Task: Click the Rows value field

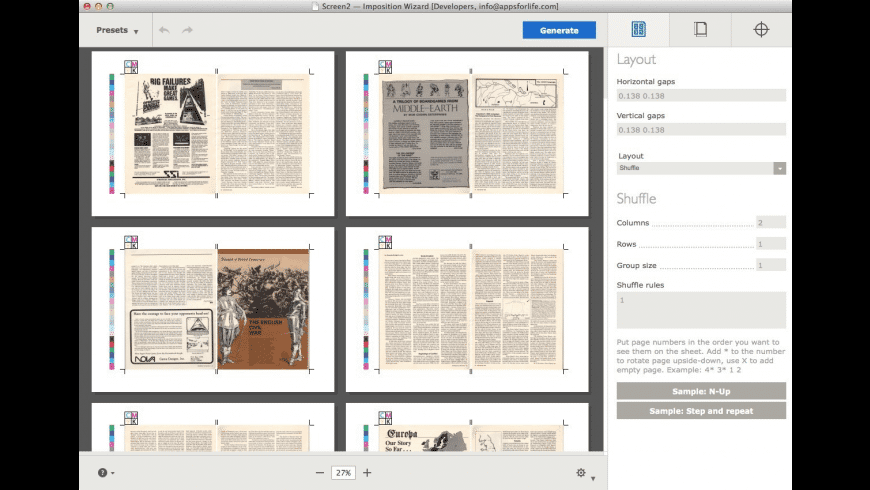Action: [x=771, y=244]
